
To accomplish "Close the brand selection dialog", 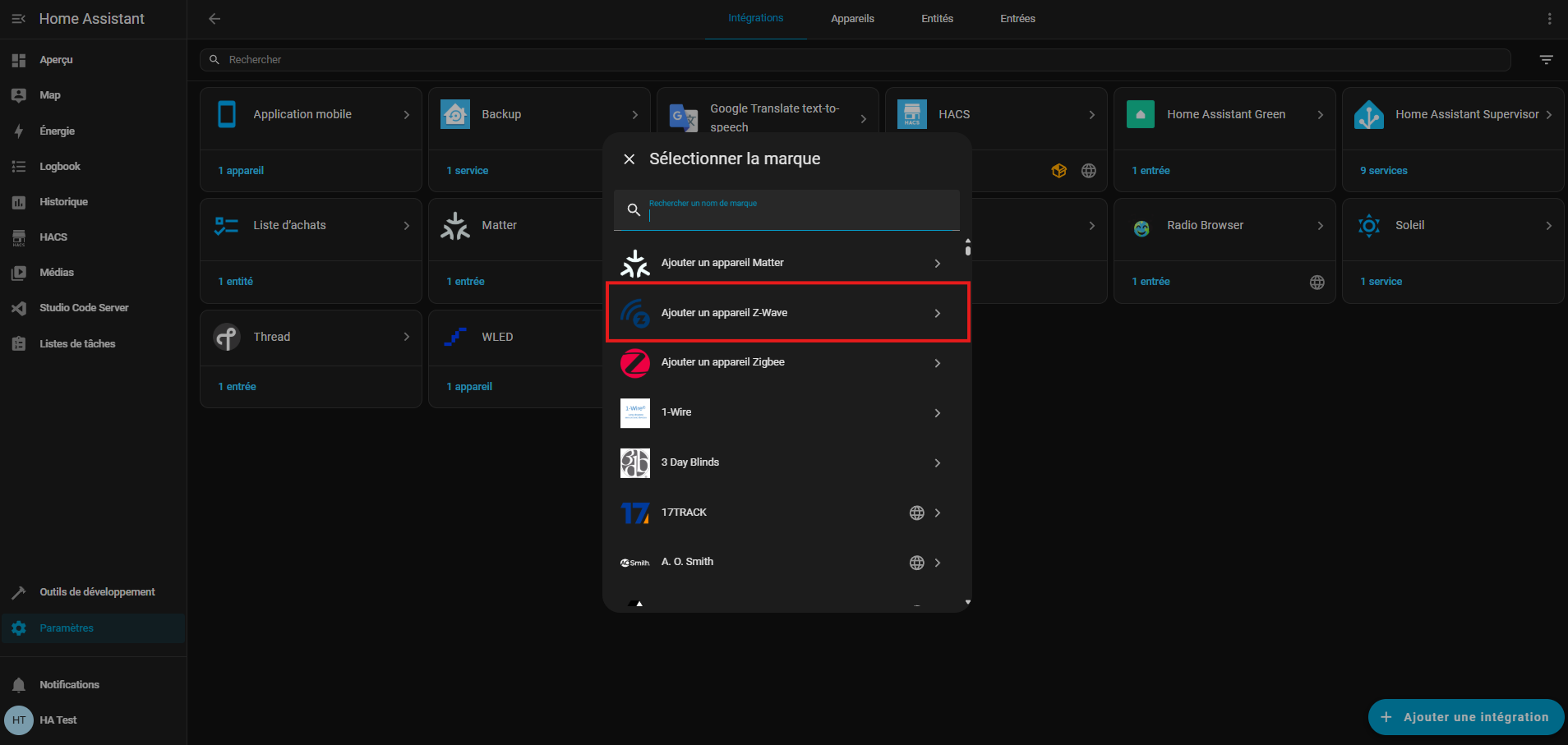I will click(x=630, y=159).
